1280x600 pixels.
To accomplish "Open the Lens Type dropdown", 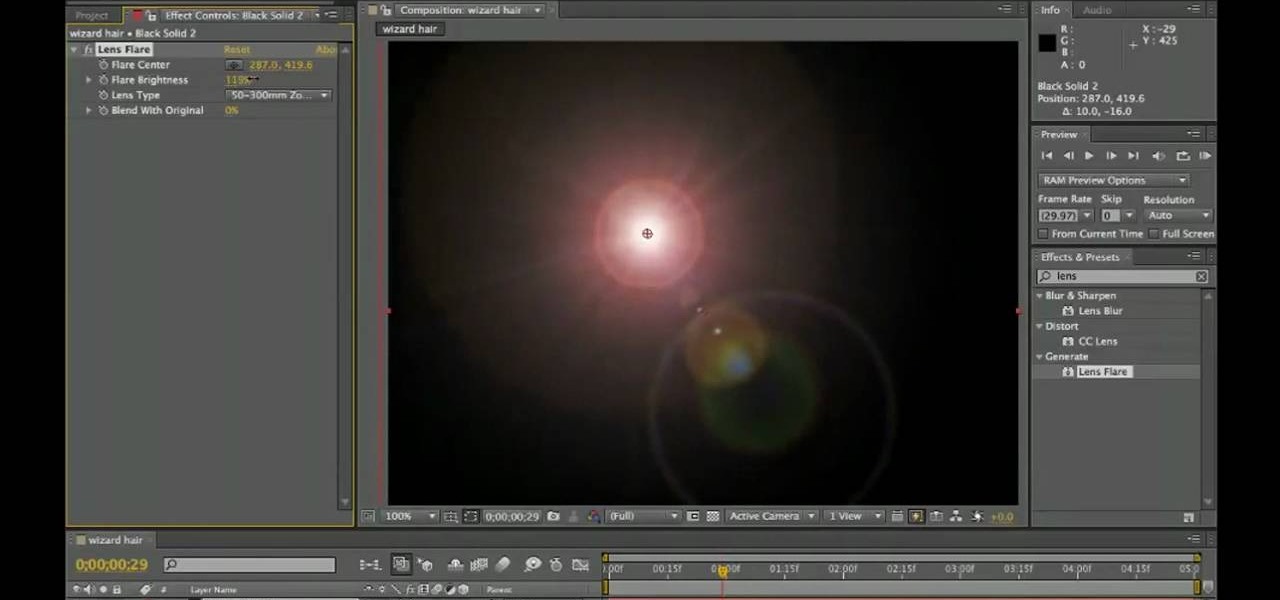I will 278,95.
